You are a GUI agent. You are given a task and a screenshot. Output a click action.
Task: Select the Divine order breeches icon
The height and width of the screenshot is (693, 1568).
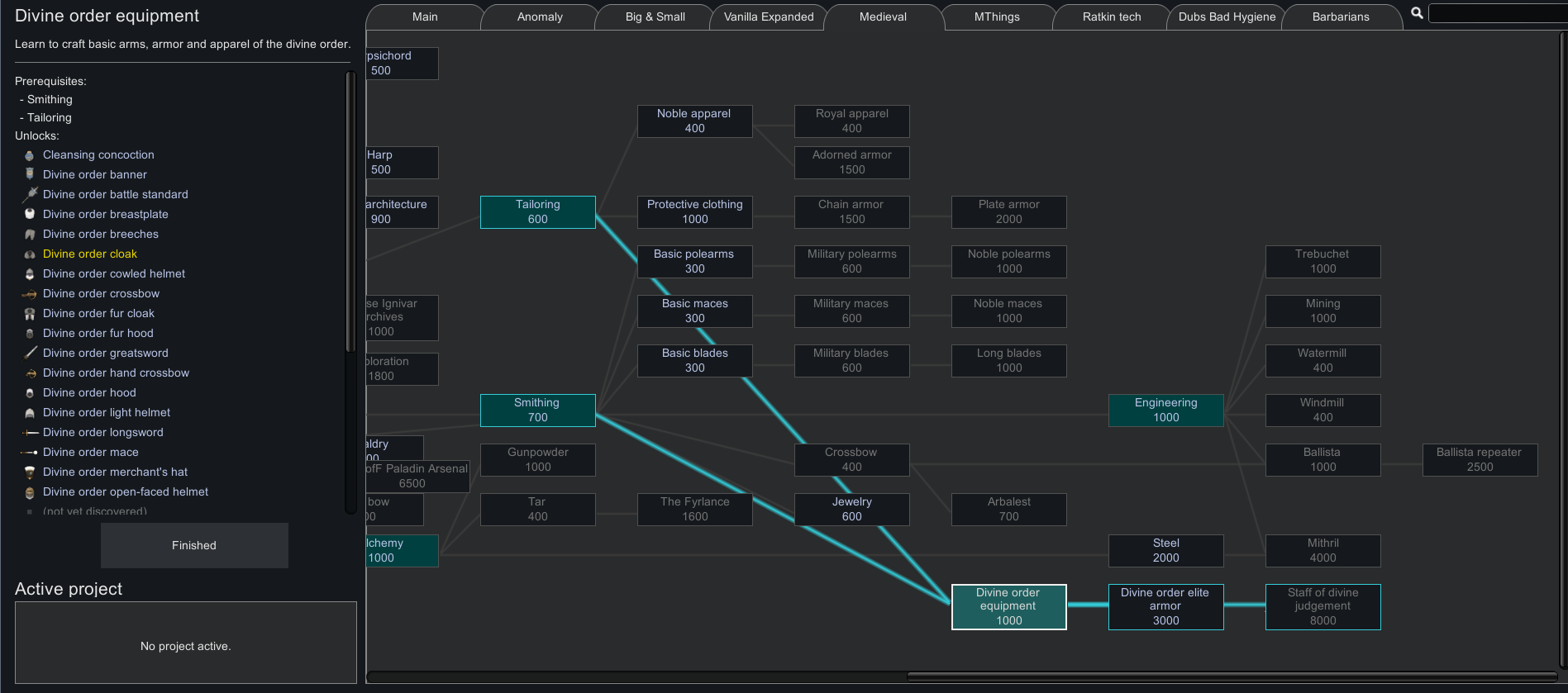(30, 235)
